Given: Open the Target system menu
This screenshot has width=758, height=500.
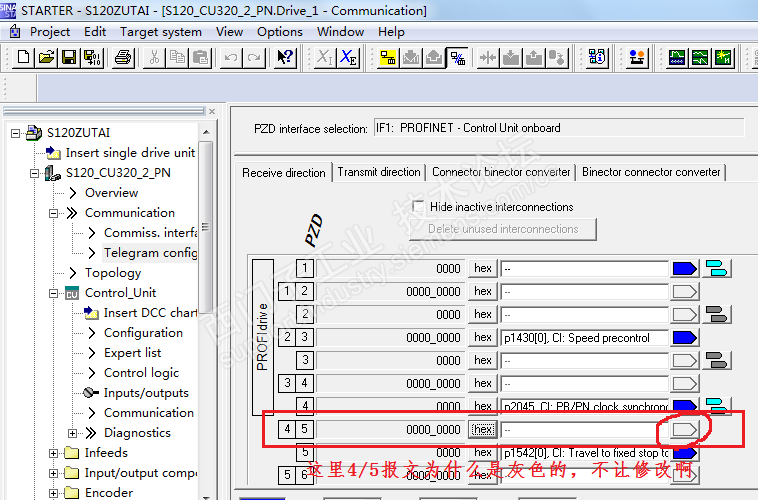Looking at the screenshot, I should click(161, 32).
